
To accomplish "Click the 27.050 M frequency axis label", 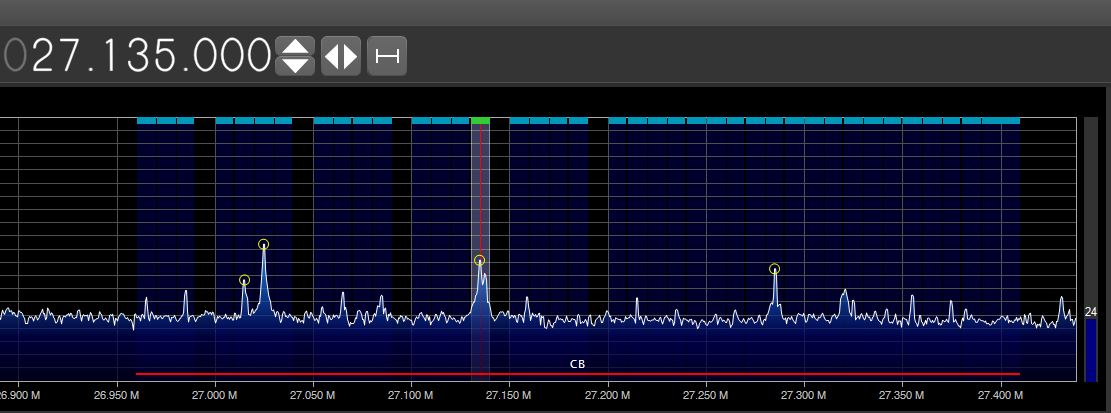I will 312,393.
